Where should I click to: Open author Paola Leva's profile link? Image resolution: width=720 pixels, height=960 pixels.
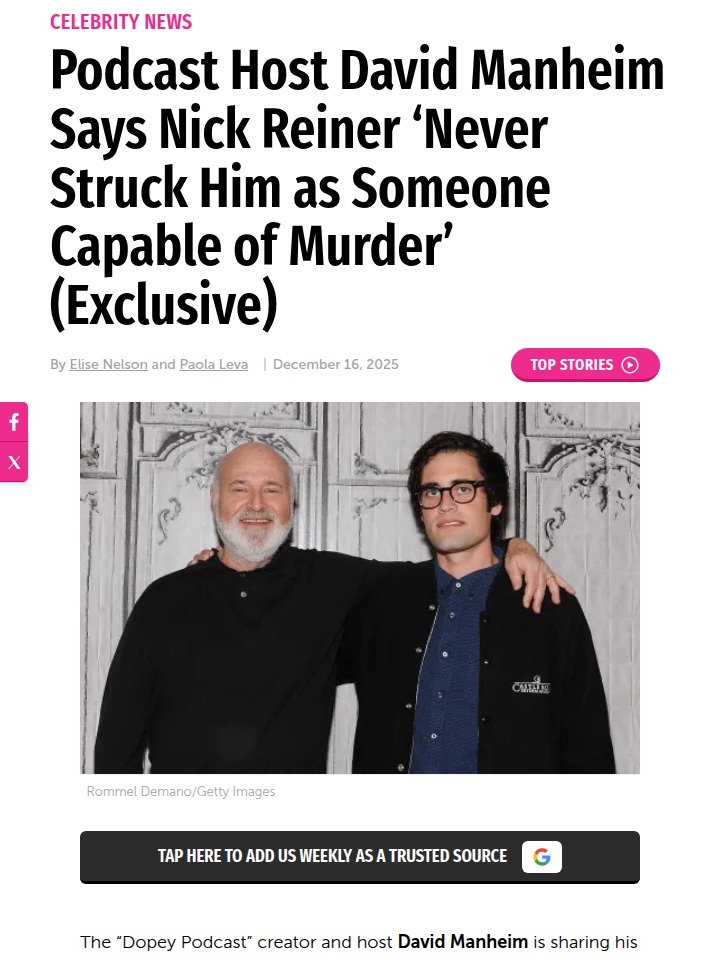pyautogui.click(x=214, y=364)
